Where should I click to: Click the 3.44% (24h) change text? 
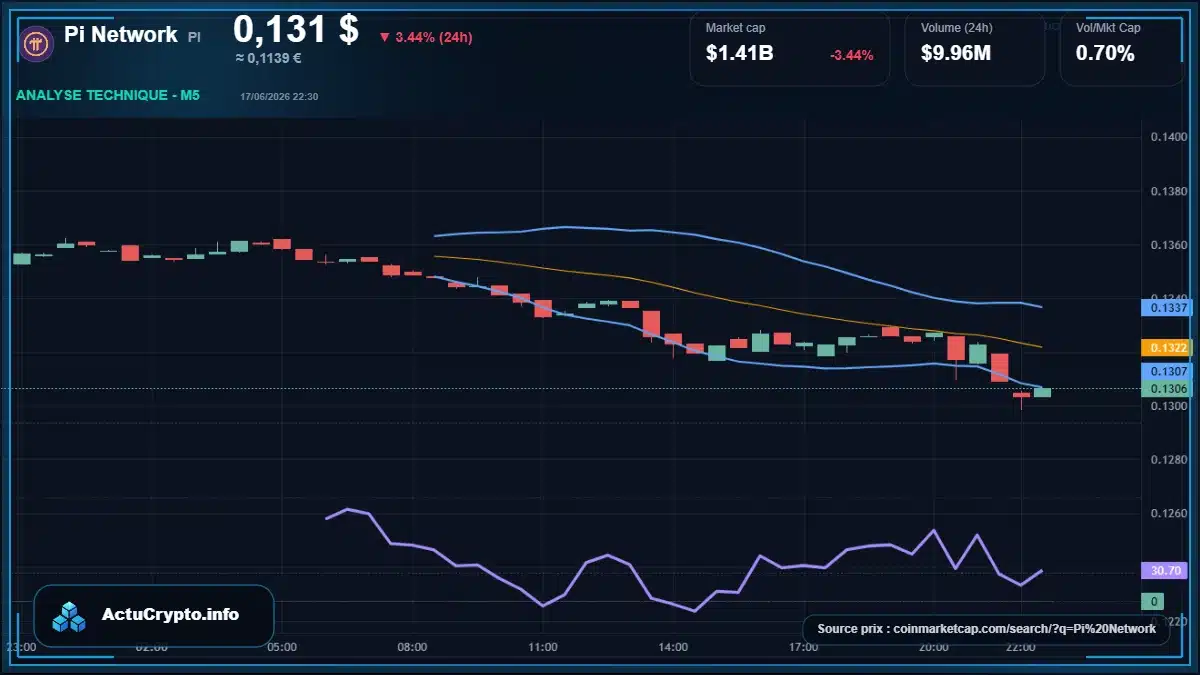434,37
